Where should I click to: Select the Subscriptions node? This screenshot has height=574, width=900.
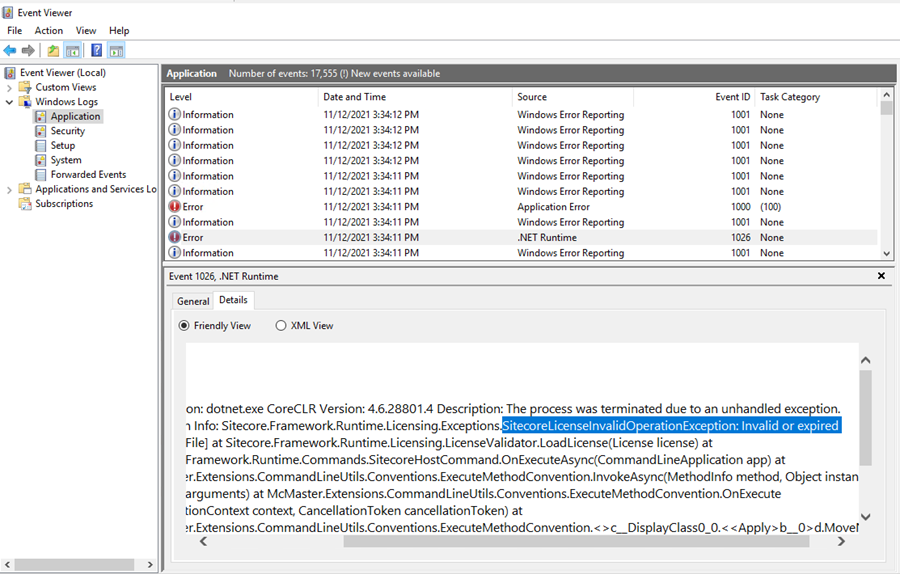click(64, 204)
